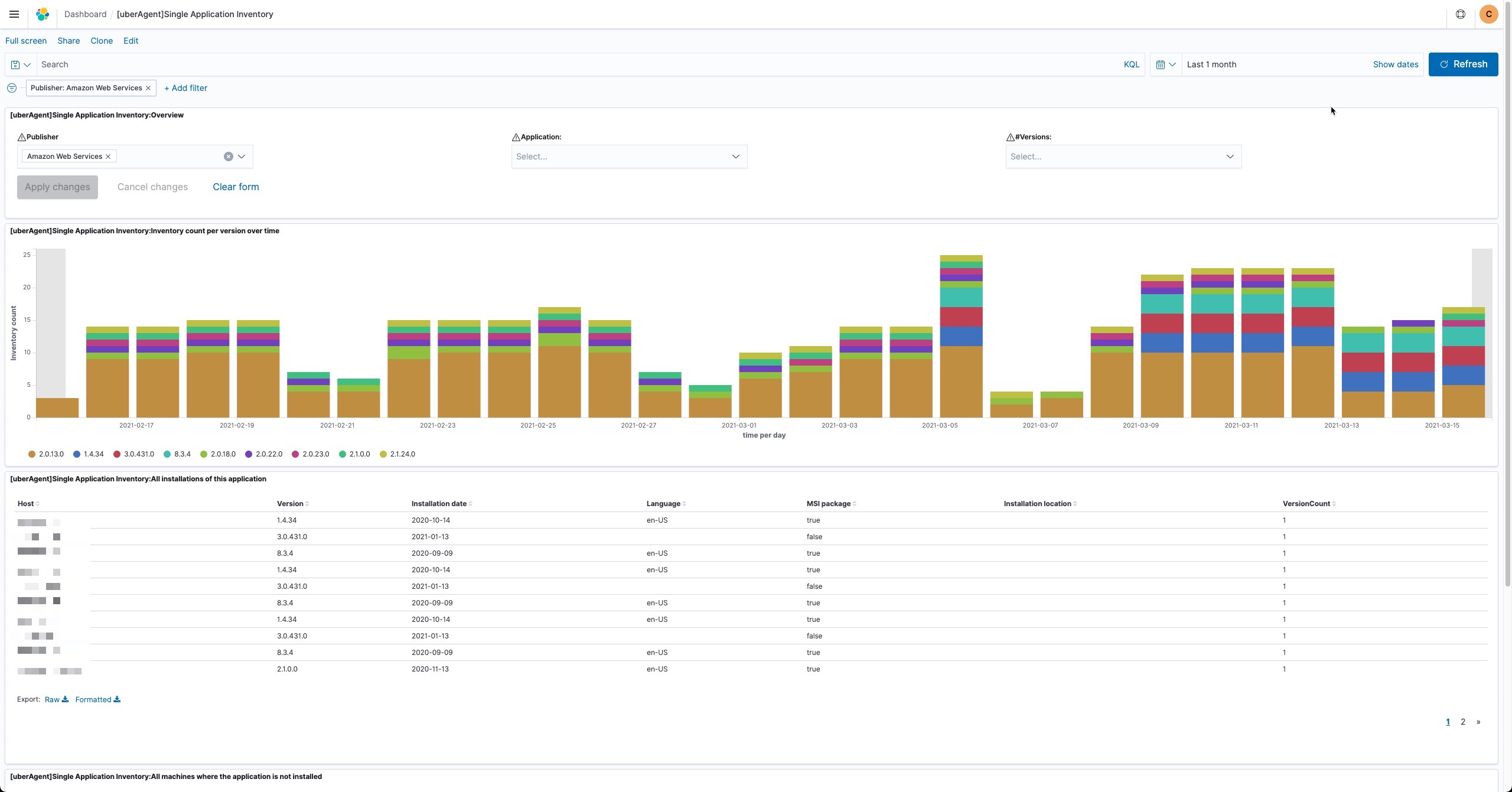
Task: Open the calendar quick date menu
Action: (1165, 64)
